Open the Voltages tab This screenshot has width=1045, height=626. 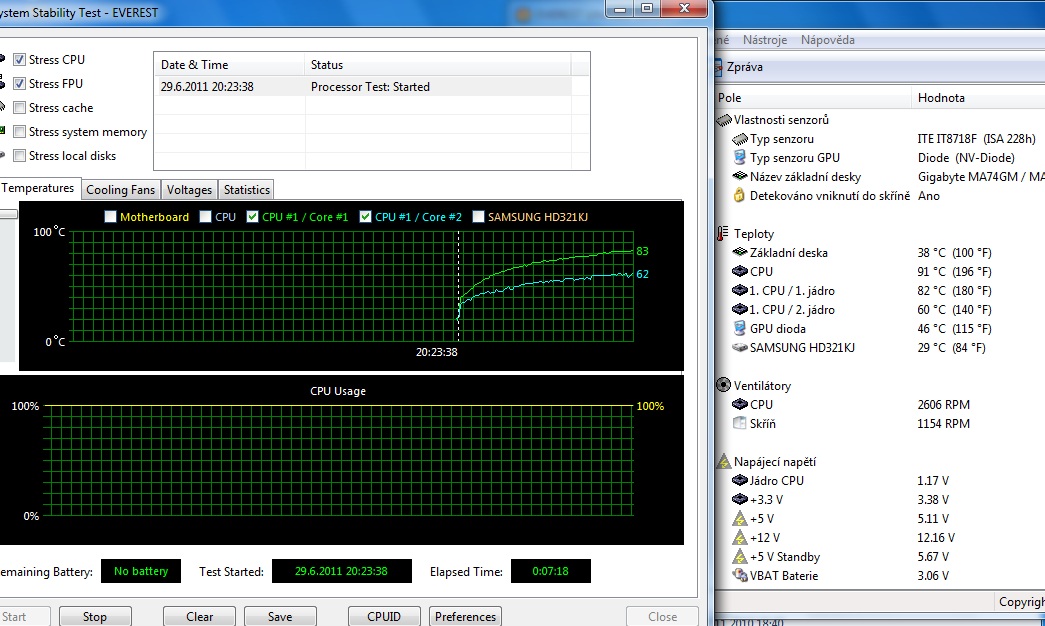click(189, 190)
